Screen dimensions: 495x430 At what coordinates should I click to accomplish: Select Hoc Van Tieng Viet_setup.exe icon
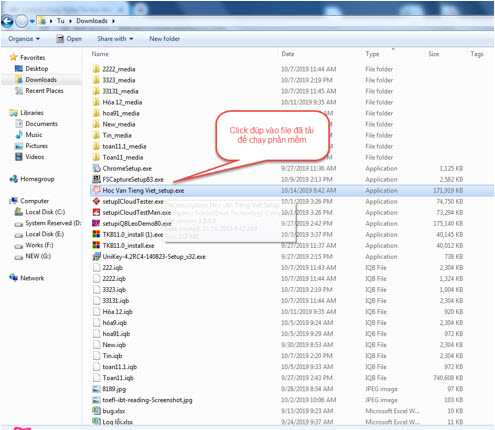(x=96, y=190)
